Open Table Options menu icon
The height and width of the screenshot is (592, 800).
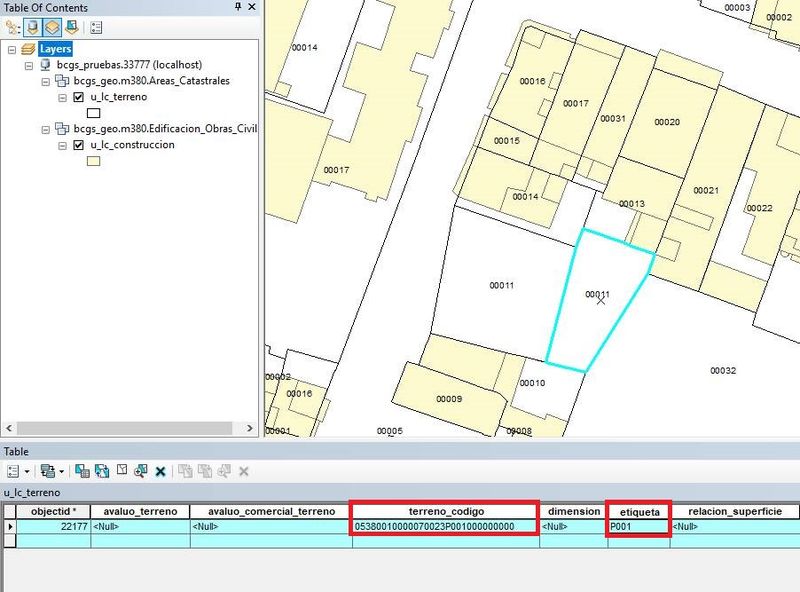(13, 471)
